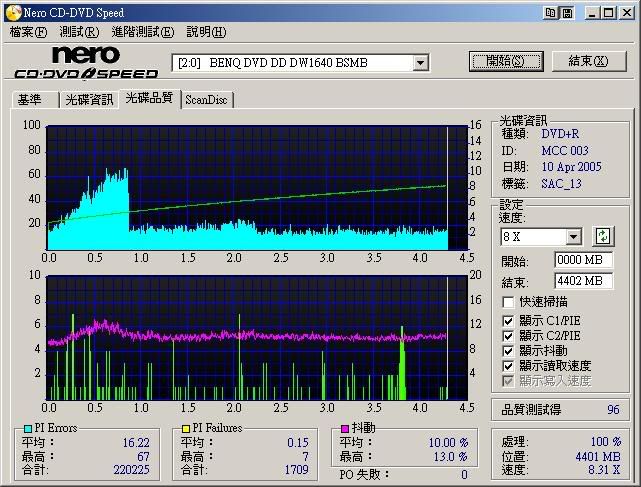Toggle the 快速掃描 checkbox
The image size is (641, 487).
[508, 303]
